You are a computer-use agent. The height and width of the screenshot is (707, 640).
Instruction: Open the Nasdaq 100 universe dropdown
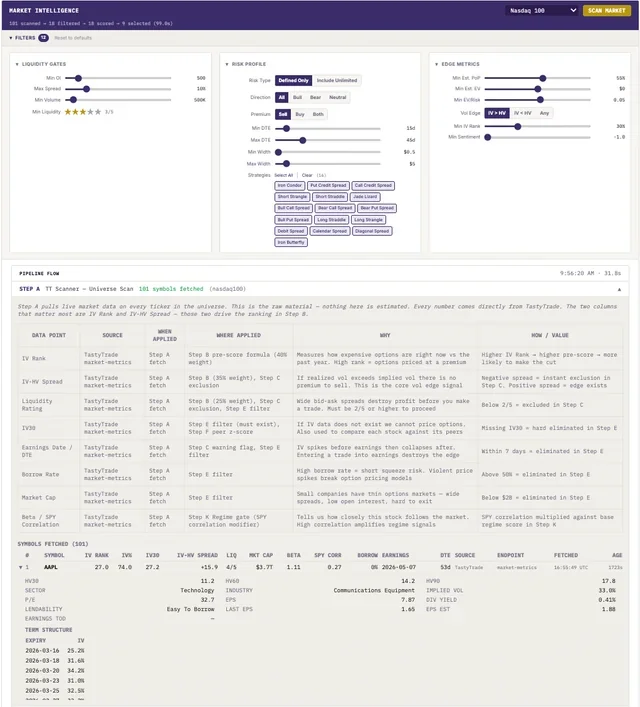click(542, 10)
